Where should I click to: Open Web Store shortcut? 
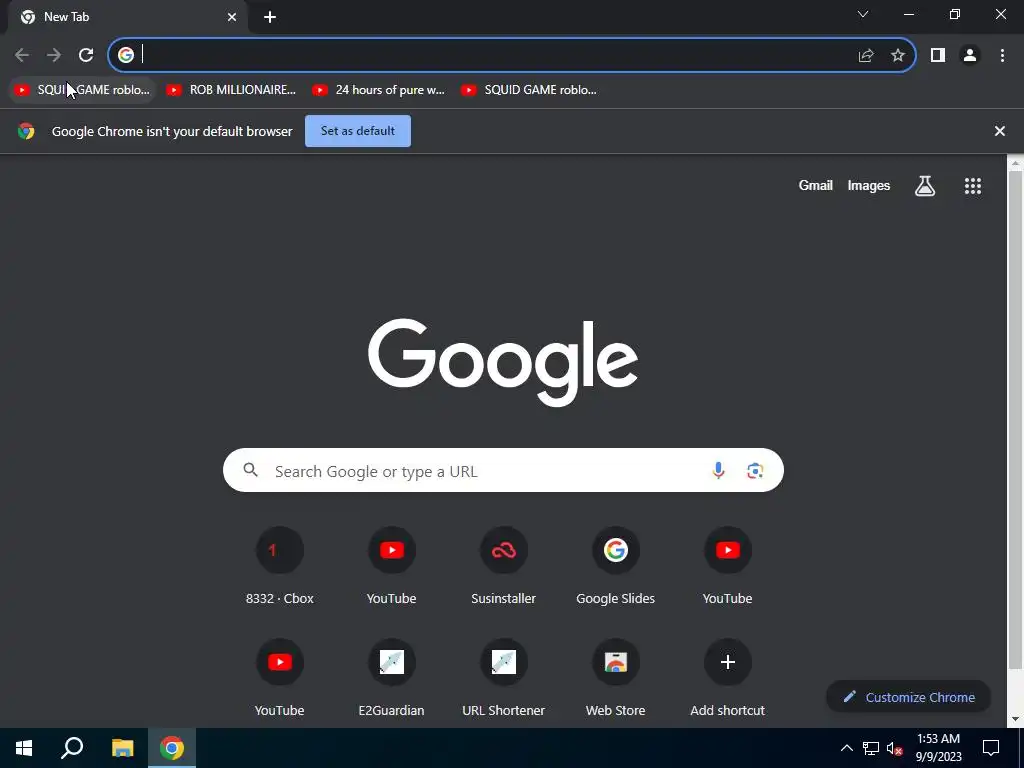(615, 679)
